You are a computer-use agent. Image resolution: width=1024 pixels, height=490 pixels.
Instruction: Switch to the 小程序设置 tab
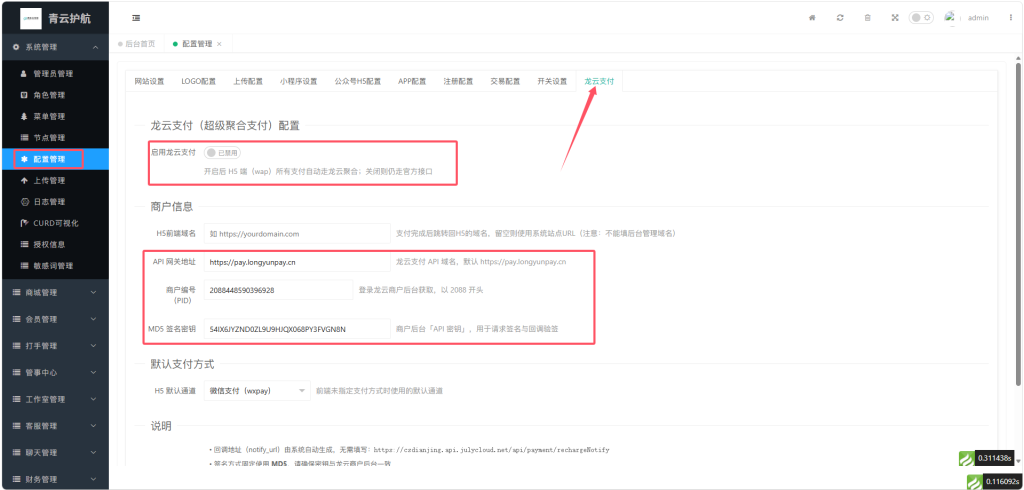[298, 82]
